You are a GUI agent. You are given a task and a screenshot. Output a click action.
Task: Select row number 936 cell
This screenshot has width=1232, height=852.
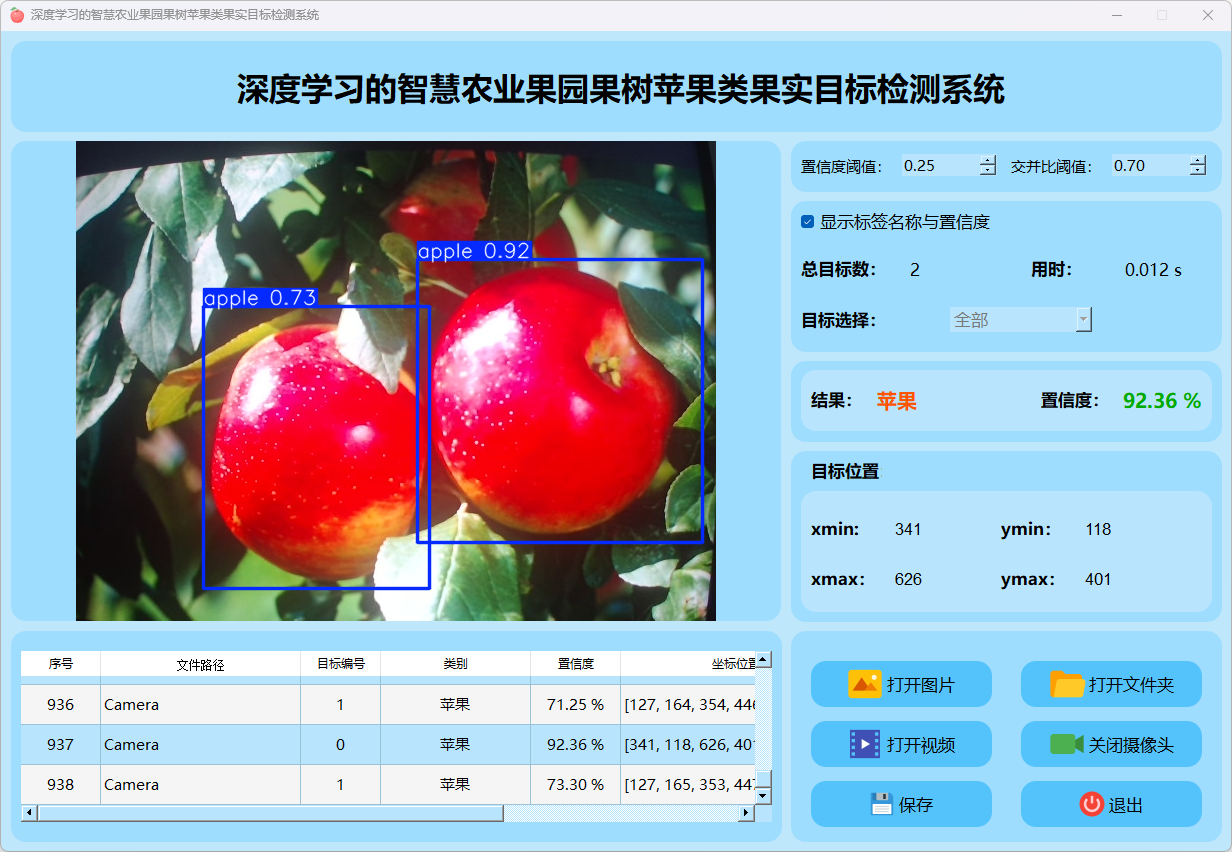point(61,705)
